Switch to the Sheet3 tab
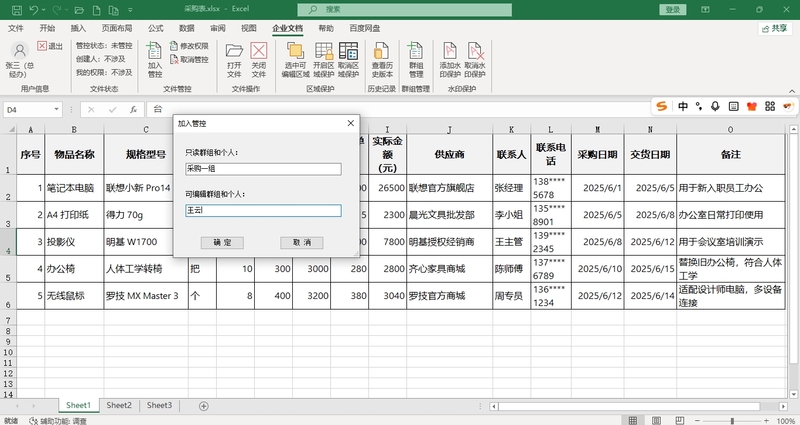Viewport: 800px width, 425px height. [x=159, y=405]
